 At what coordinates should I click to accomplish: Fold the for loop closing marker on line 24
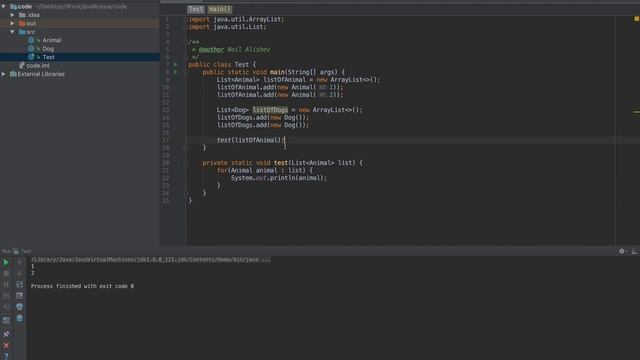tap(186, 193)
